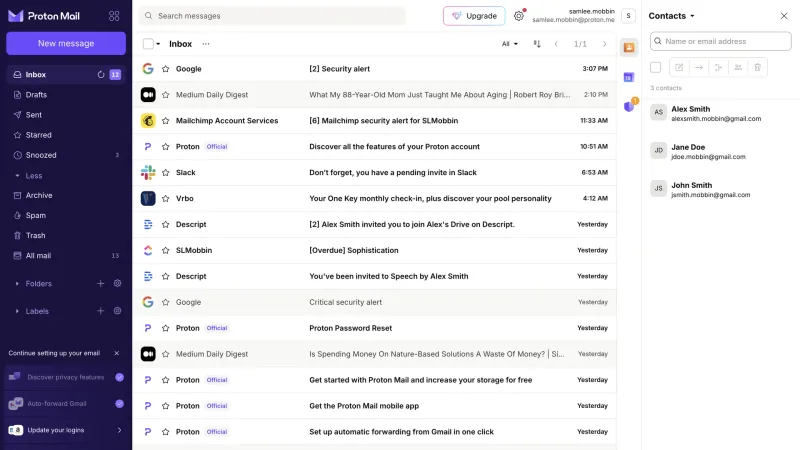Open the settings gear icon

(518, 16)
